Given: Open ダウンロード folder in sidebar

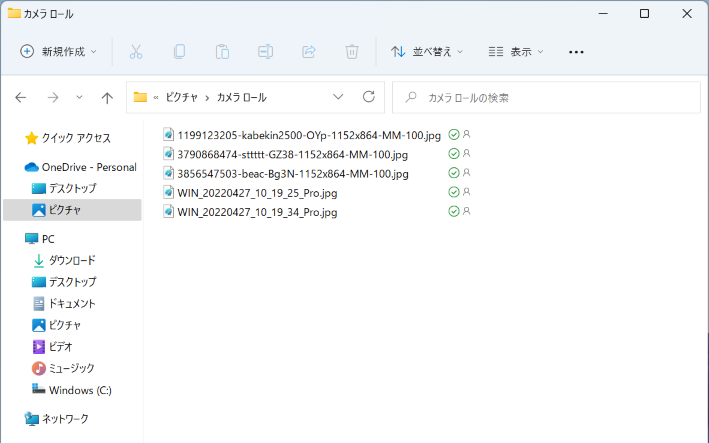Looking at the screenshot, I should 64,260.
